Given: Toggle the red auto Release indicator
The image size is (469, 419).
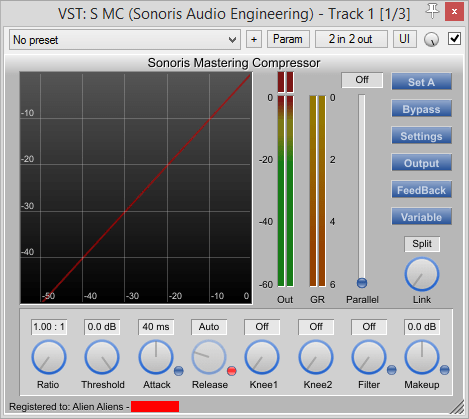Looking at the screenshot, I should click(232, 371).
